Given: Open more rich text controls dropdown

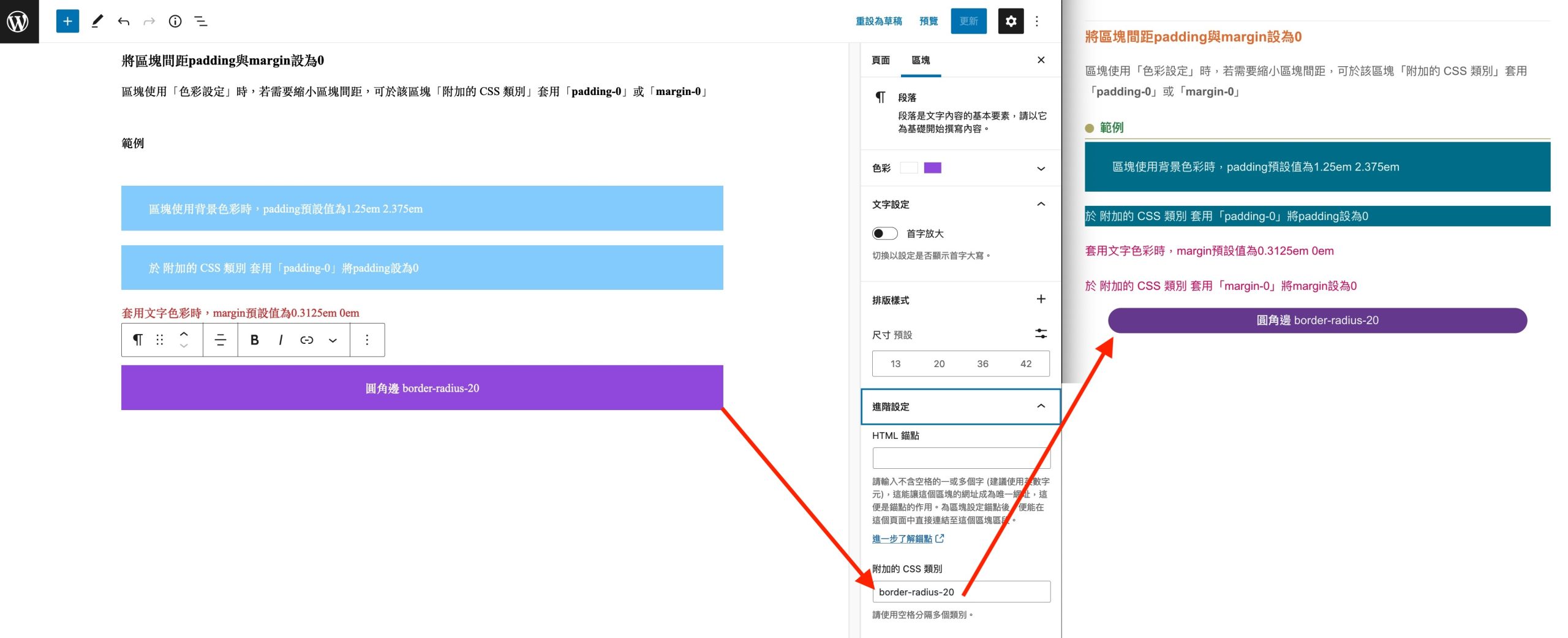Looking at the screenshot, I should [333, 340].
